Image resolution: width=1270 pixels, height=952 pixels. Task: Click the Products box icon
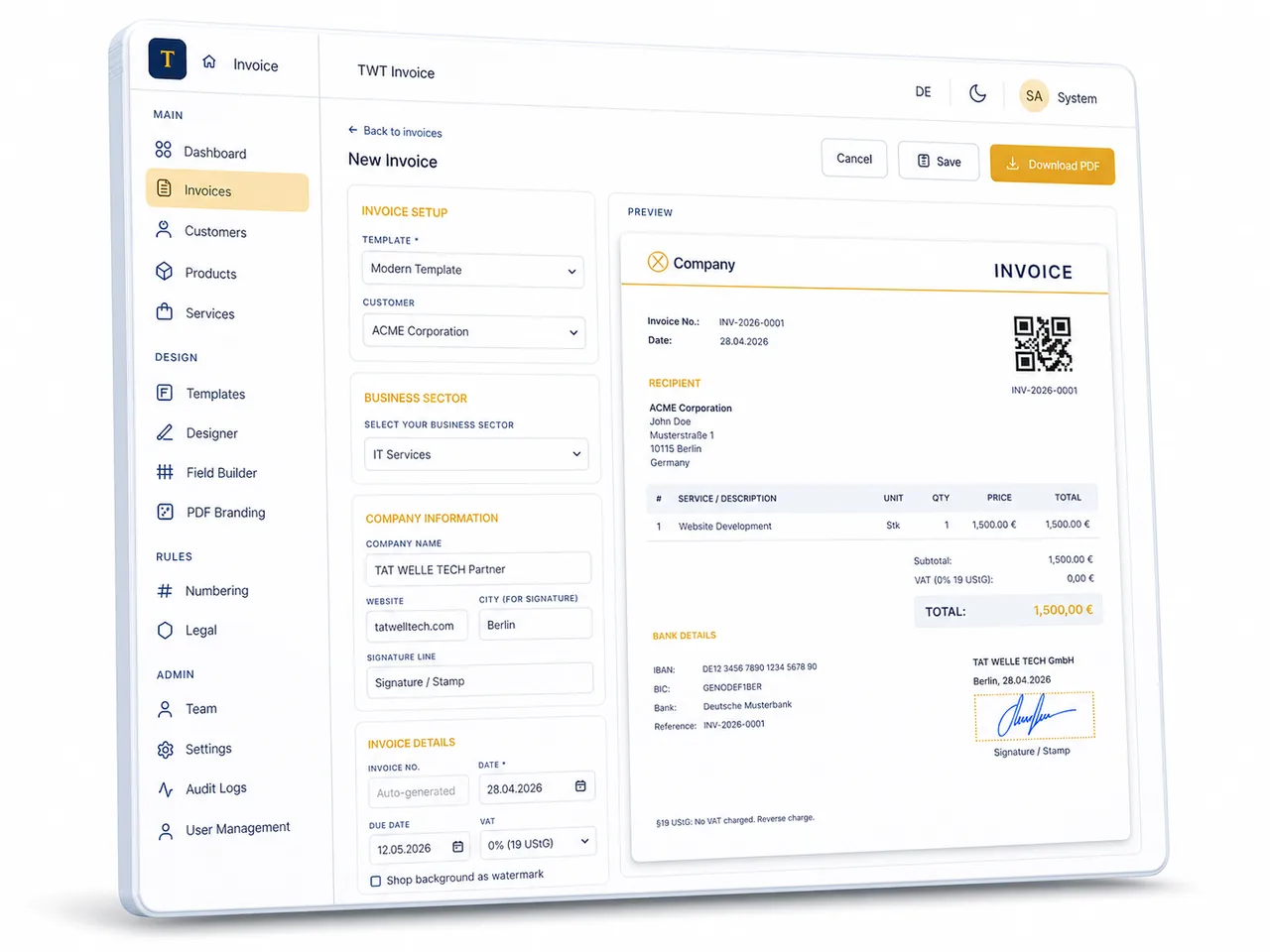165,271
